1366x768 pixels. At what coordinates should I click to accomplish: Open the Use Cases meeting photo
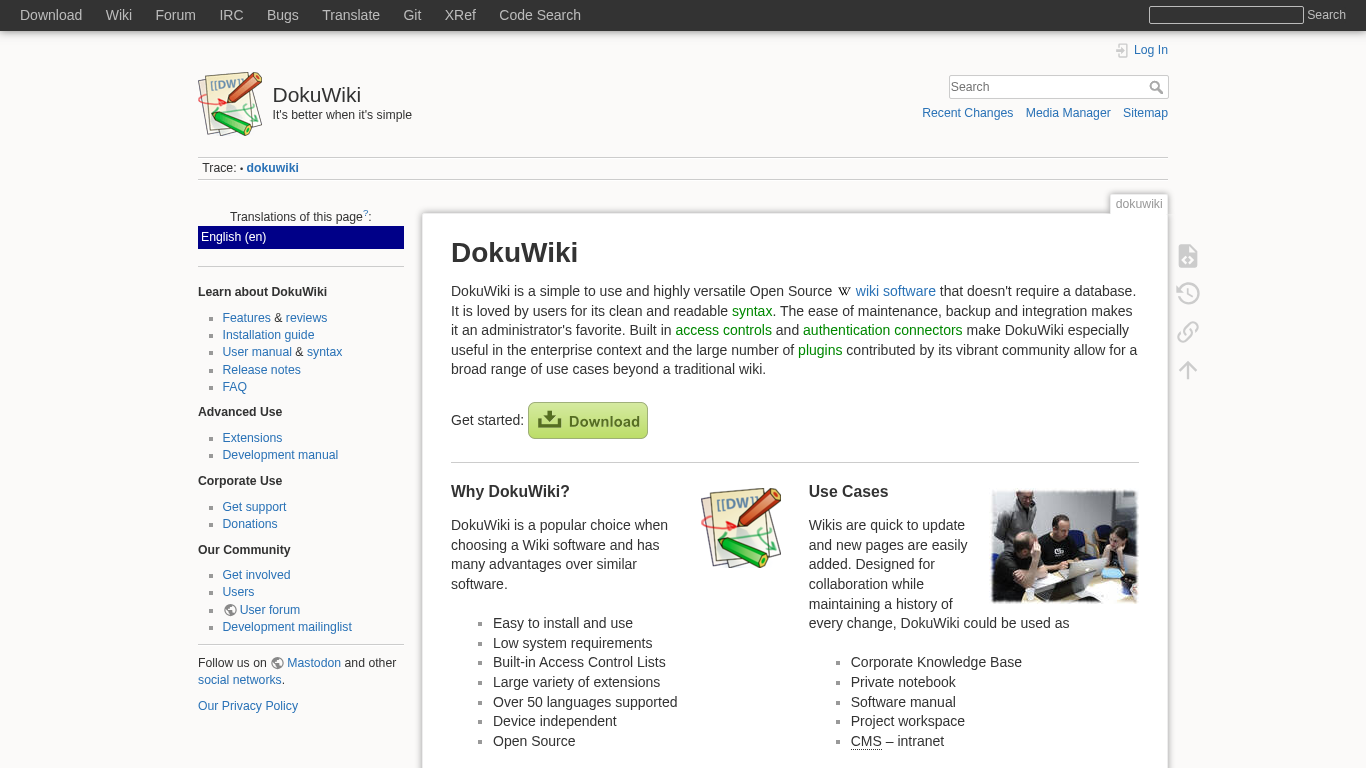click(1064, 546)
